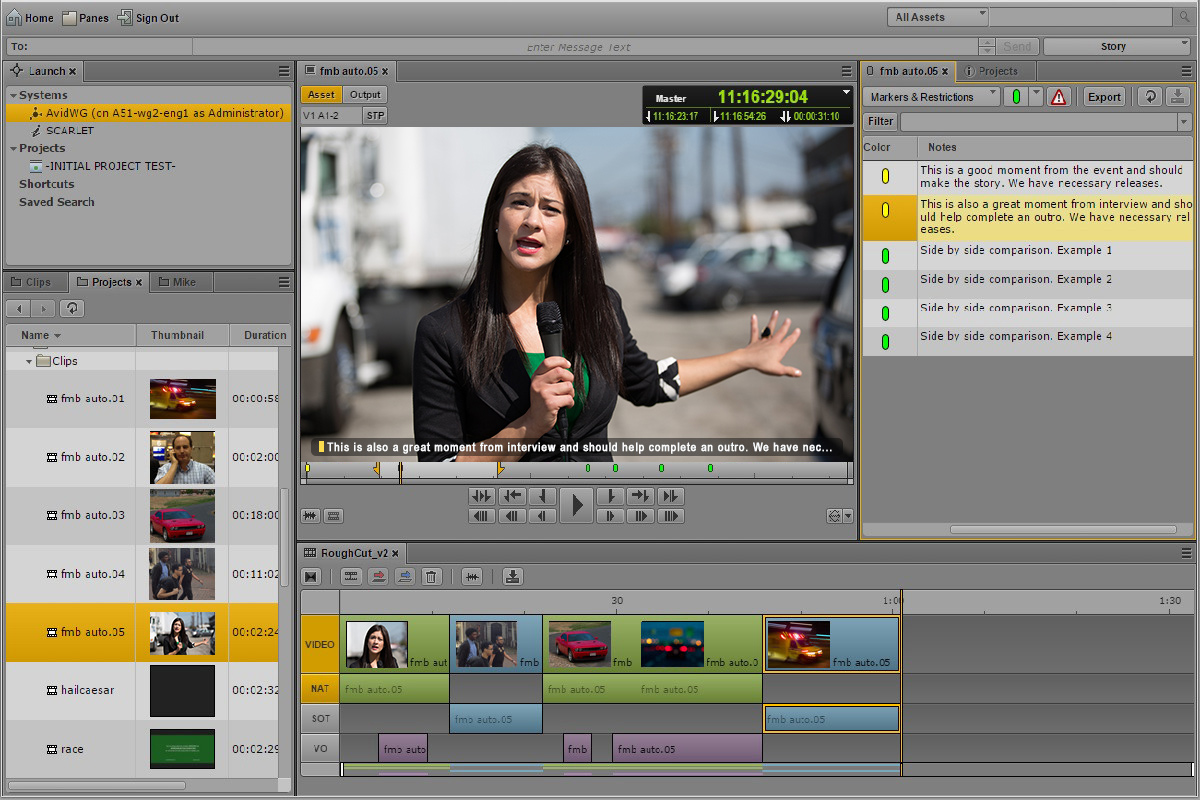The height and width of the screenshot is (800, 1201).
Task: Click search field magnifier icon
Action: click(x=1185, y=17)
